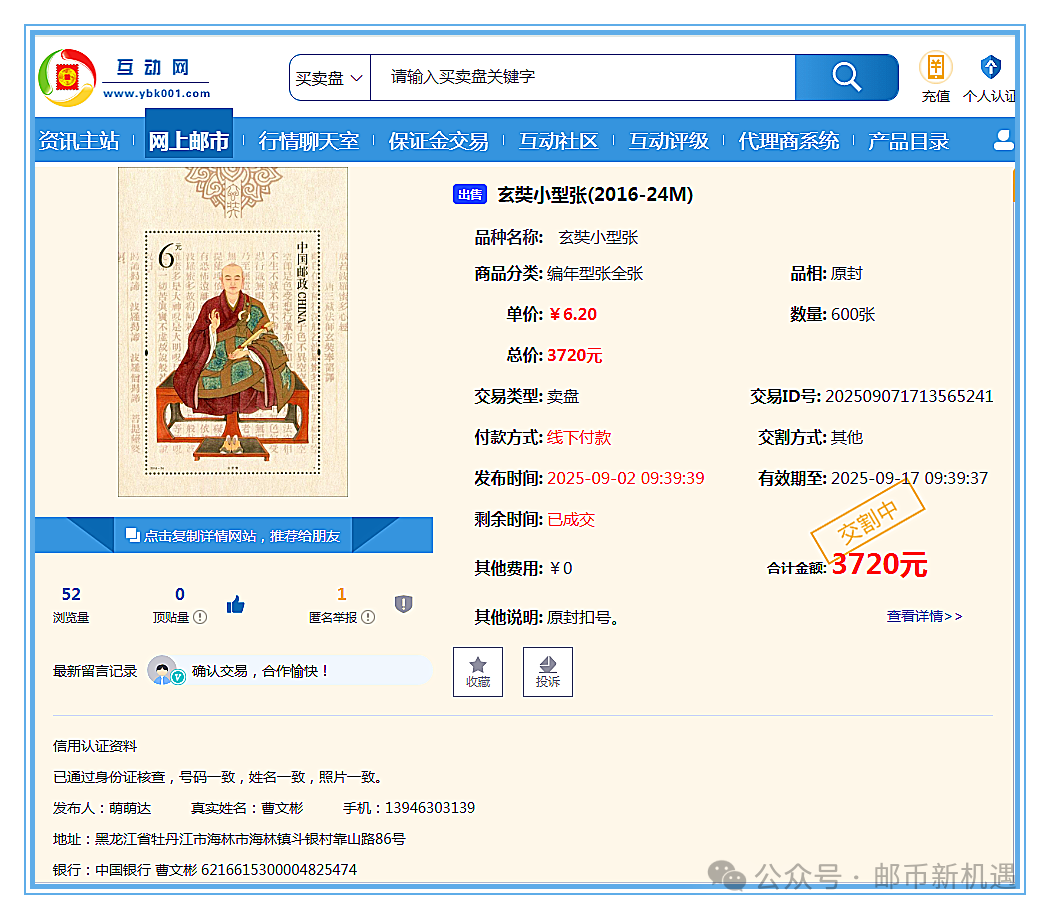The width and height of the screenshot is (1050, 919).
Task: Click the 玄奘 stamp sheet image
Action: [x=233, y=332]
